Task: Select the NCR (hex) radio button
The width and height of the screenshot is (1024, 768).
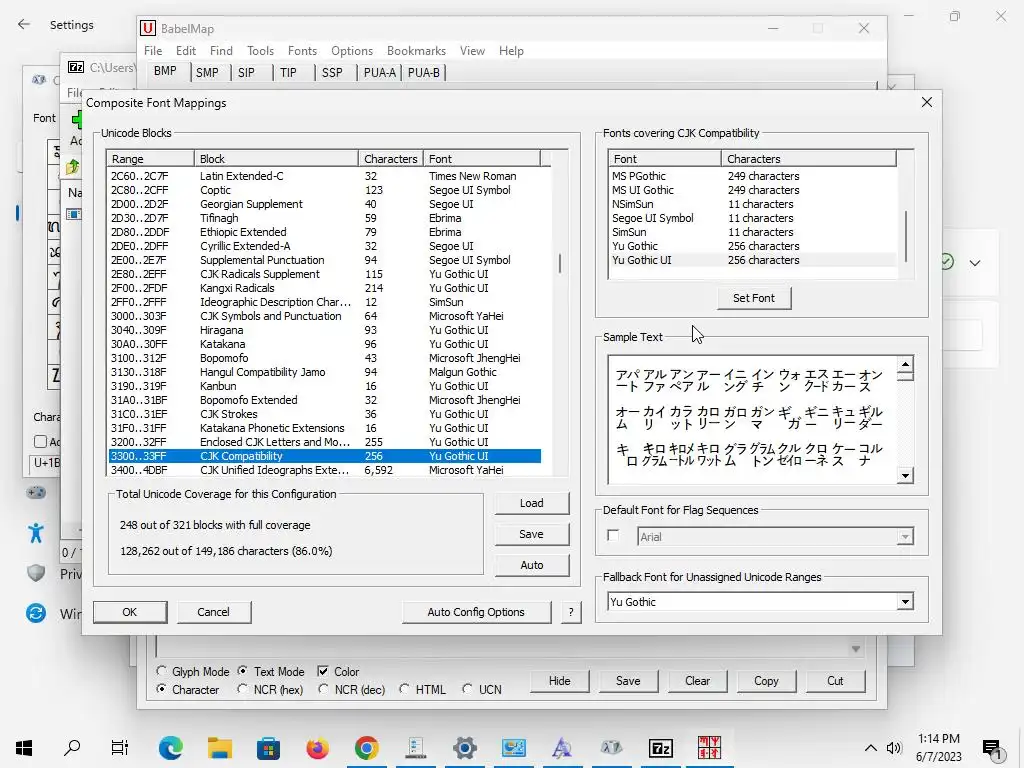Action: [x=243, y=689]
